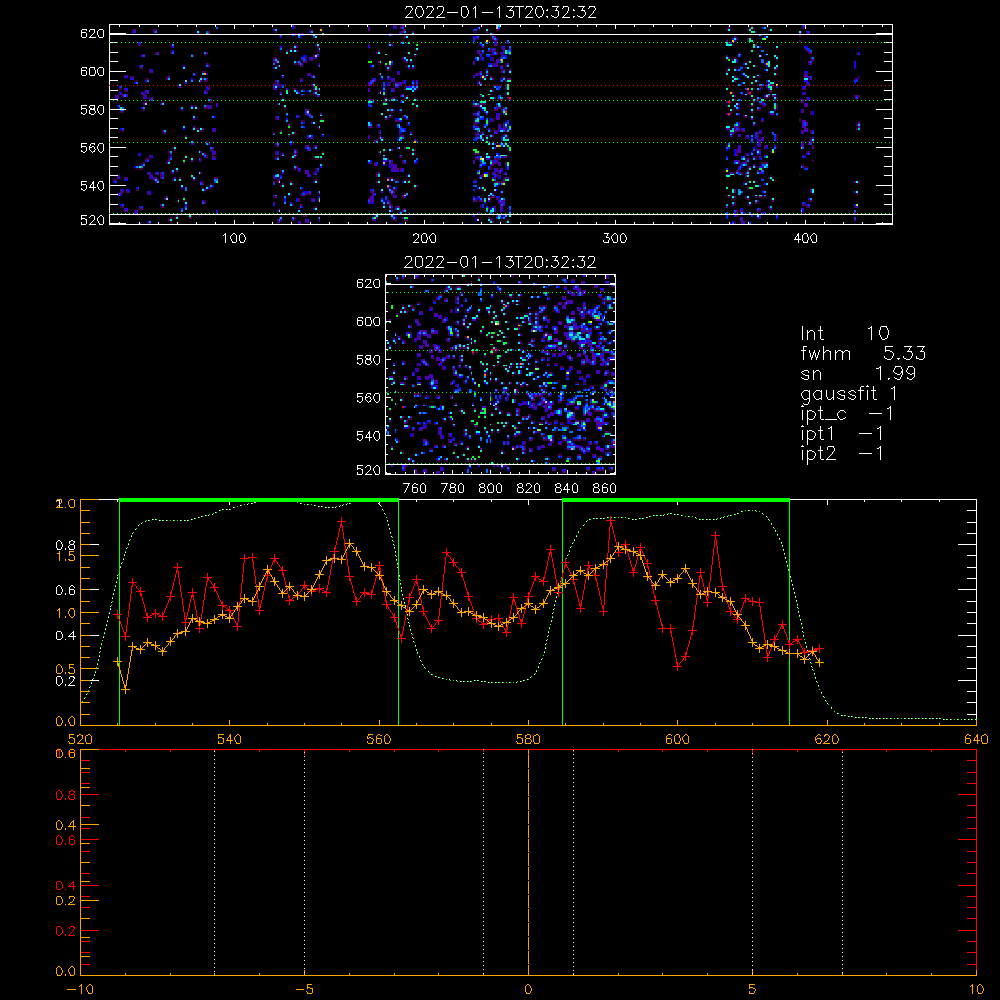The height and width of the screenshot is (1000, 1000).
Task: Click the 'Int 10' readout text
Action: click(x=844, y=333)
